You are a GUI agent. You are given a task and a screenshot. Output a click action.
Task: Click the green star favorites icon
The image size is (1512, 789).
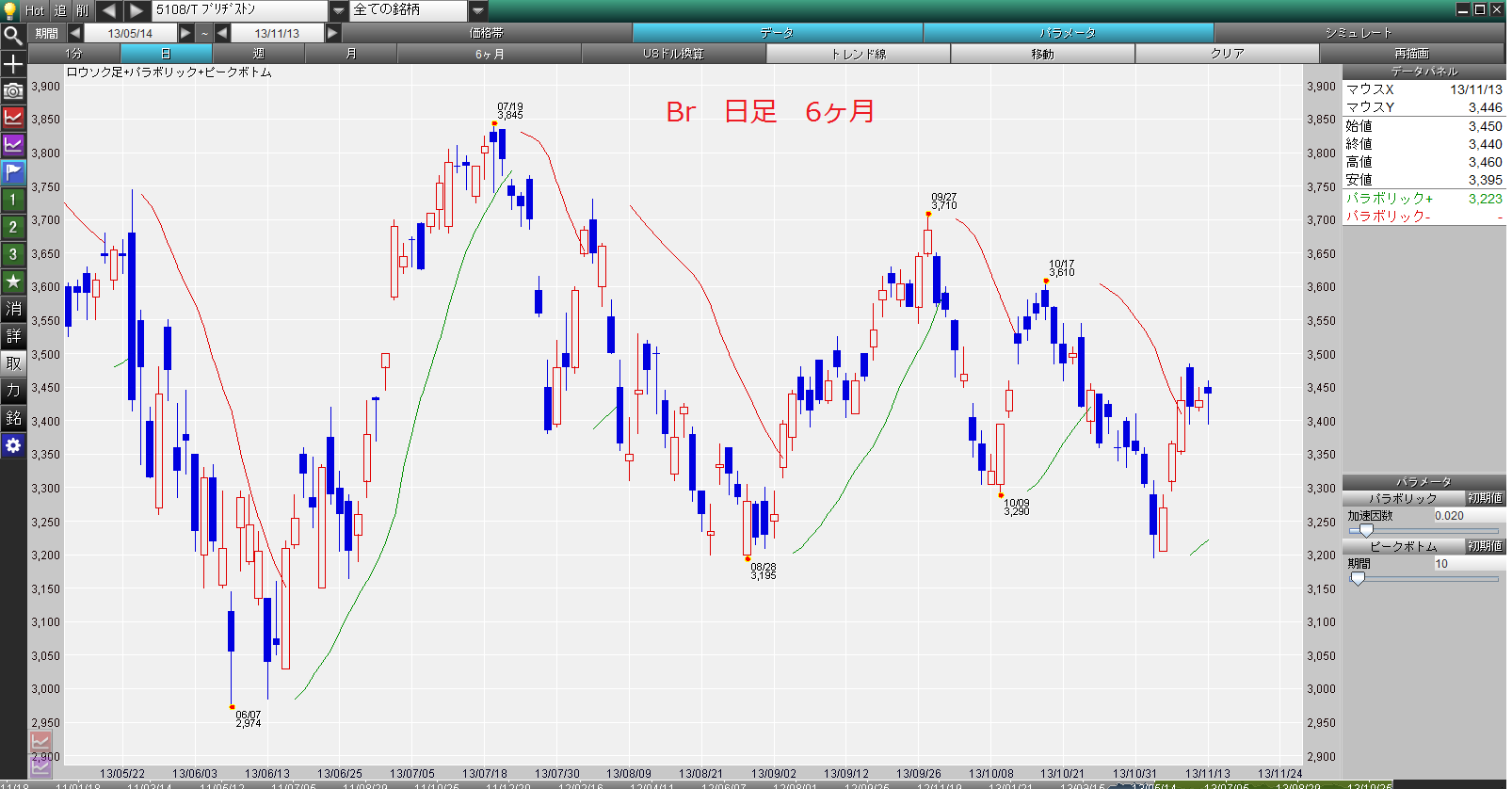[13, 282]
